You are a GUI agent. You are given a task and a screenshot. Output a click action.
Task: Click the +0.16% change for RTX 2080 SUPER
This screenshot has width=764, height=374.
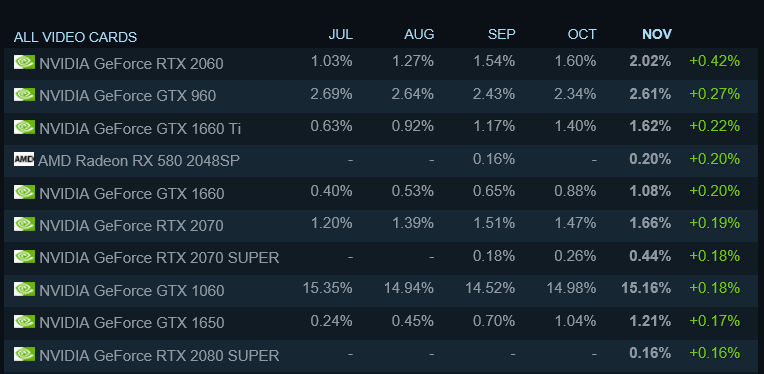[714, 353]
